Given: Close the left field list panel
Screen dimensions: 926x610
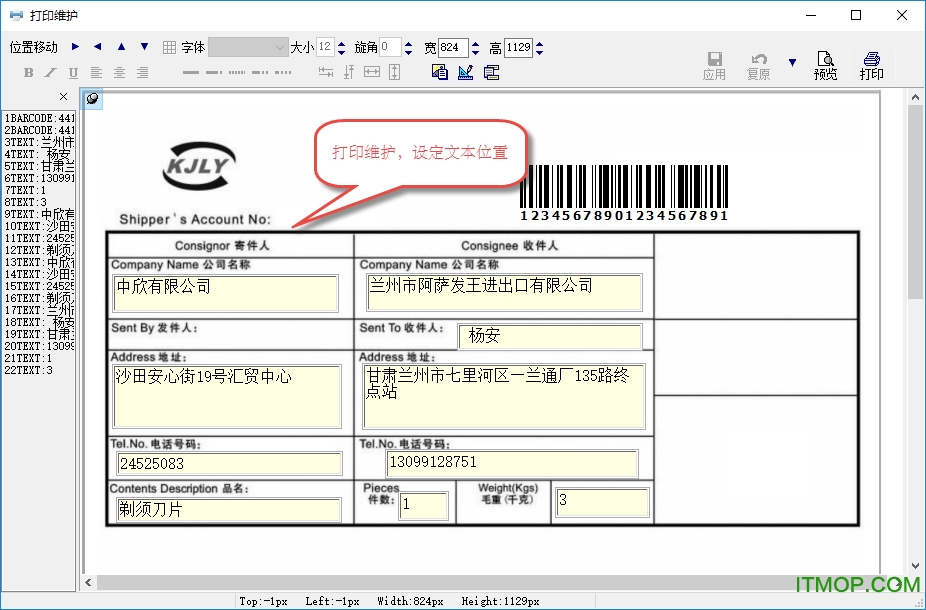Looking at the screenshot, I should coord(63,97).
